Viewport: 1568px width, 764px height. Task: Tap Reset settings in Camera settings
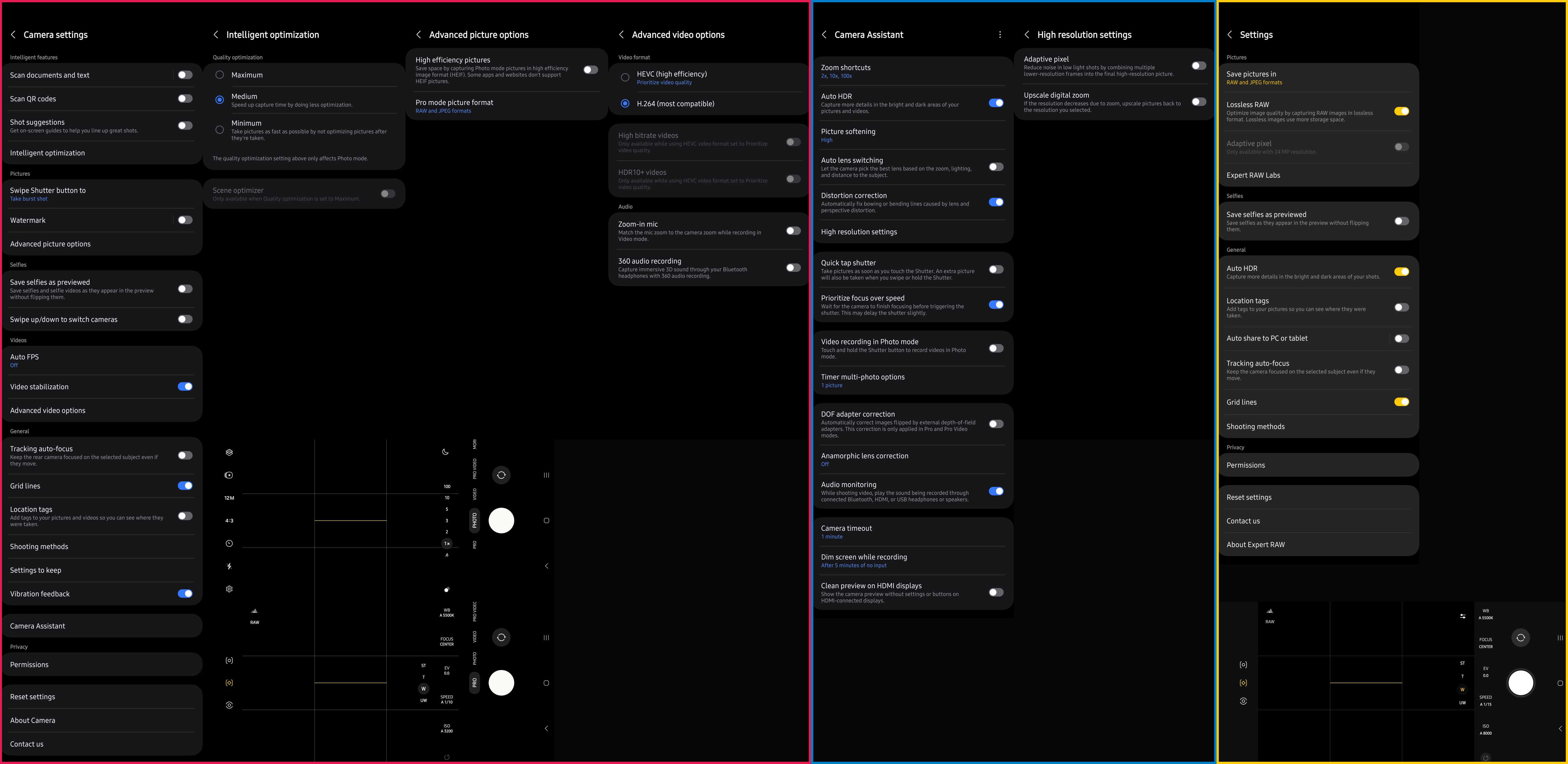point(102,696)
